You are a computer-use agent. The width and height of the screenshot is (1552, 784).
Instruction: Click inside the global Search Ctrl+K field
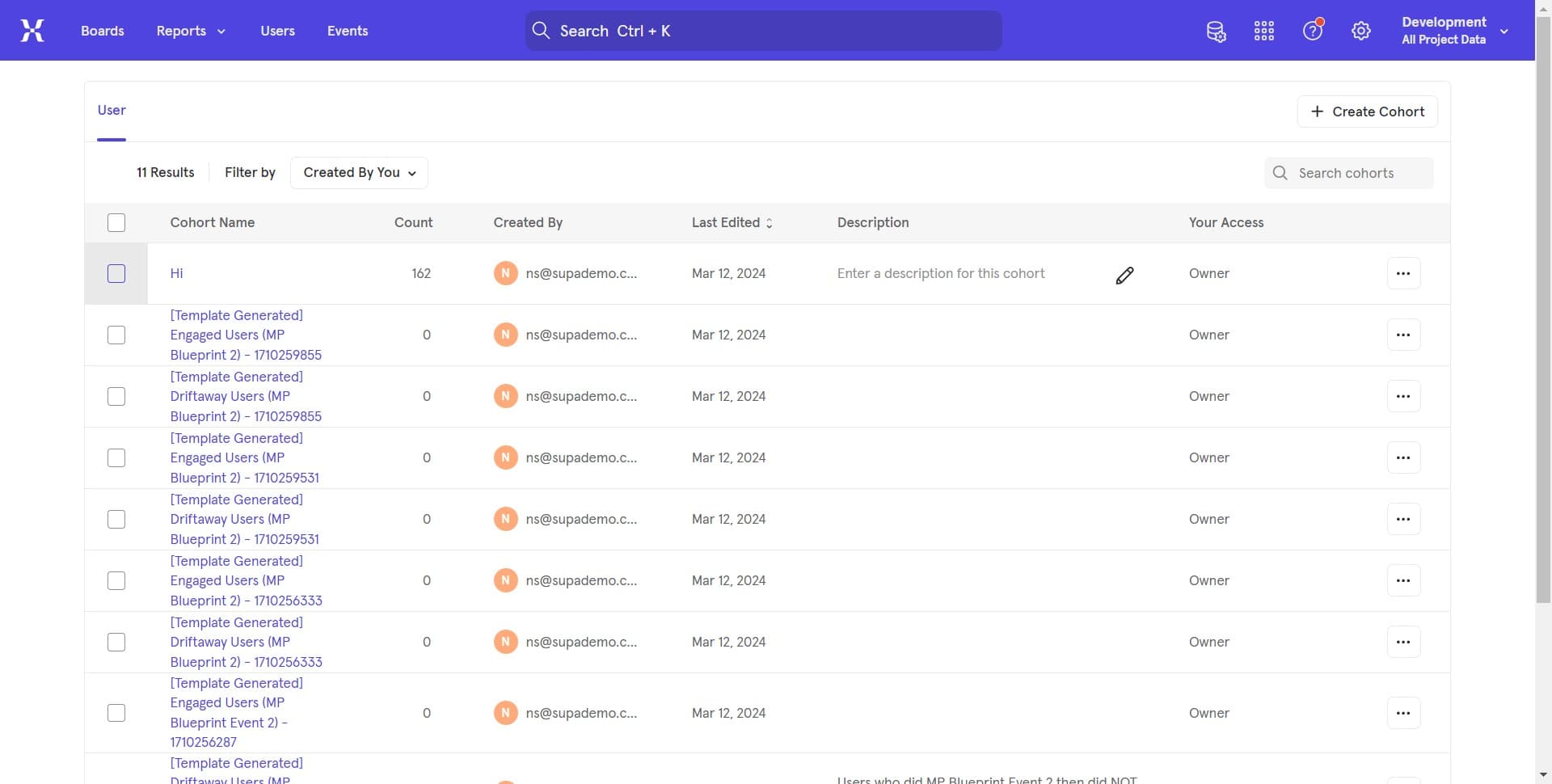point(762,31)
